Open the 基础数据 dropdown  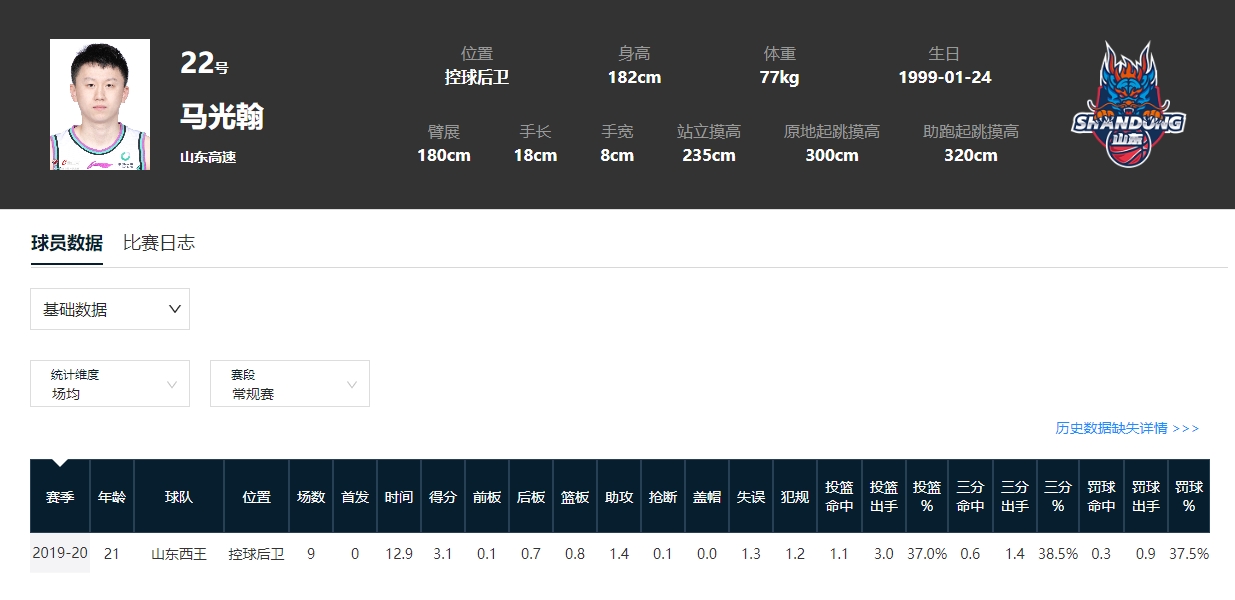coord(110,309)
